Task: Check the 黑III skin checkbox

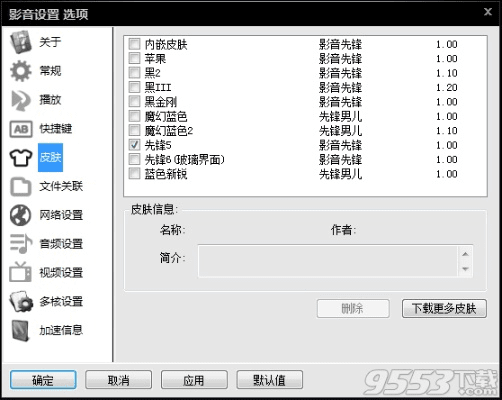Action: 134,87
